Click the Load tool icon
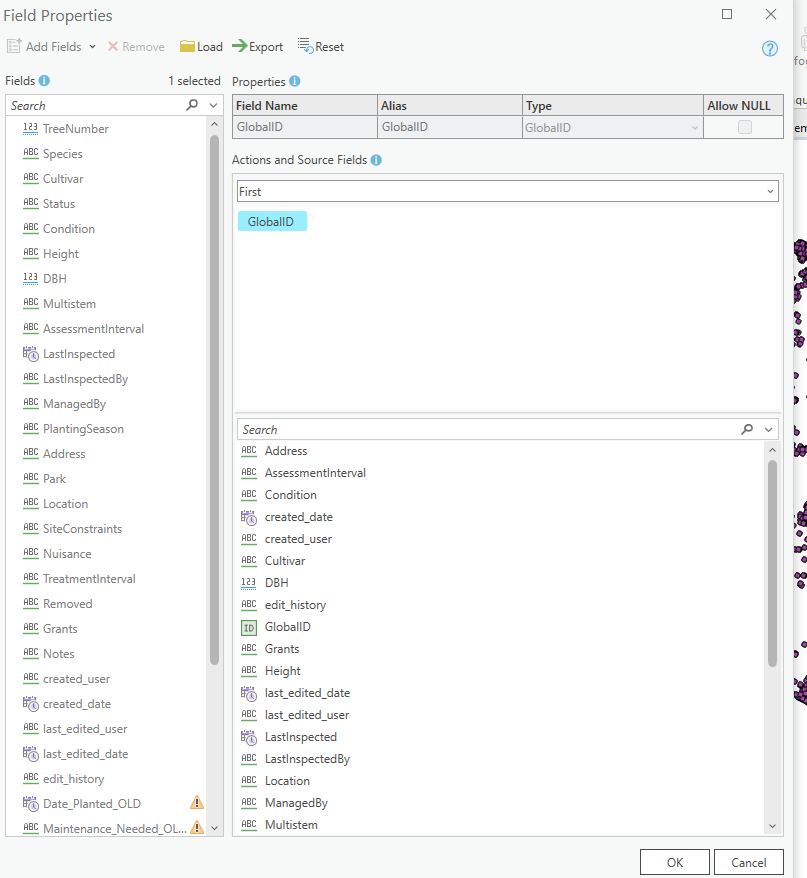Image resolution: width=807 pixels, height=878 pixels. click(186, 46)
